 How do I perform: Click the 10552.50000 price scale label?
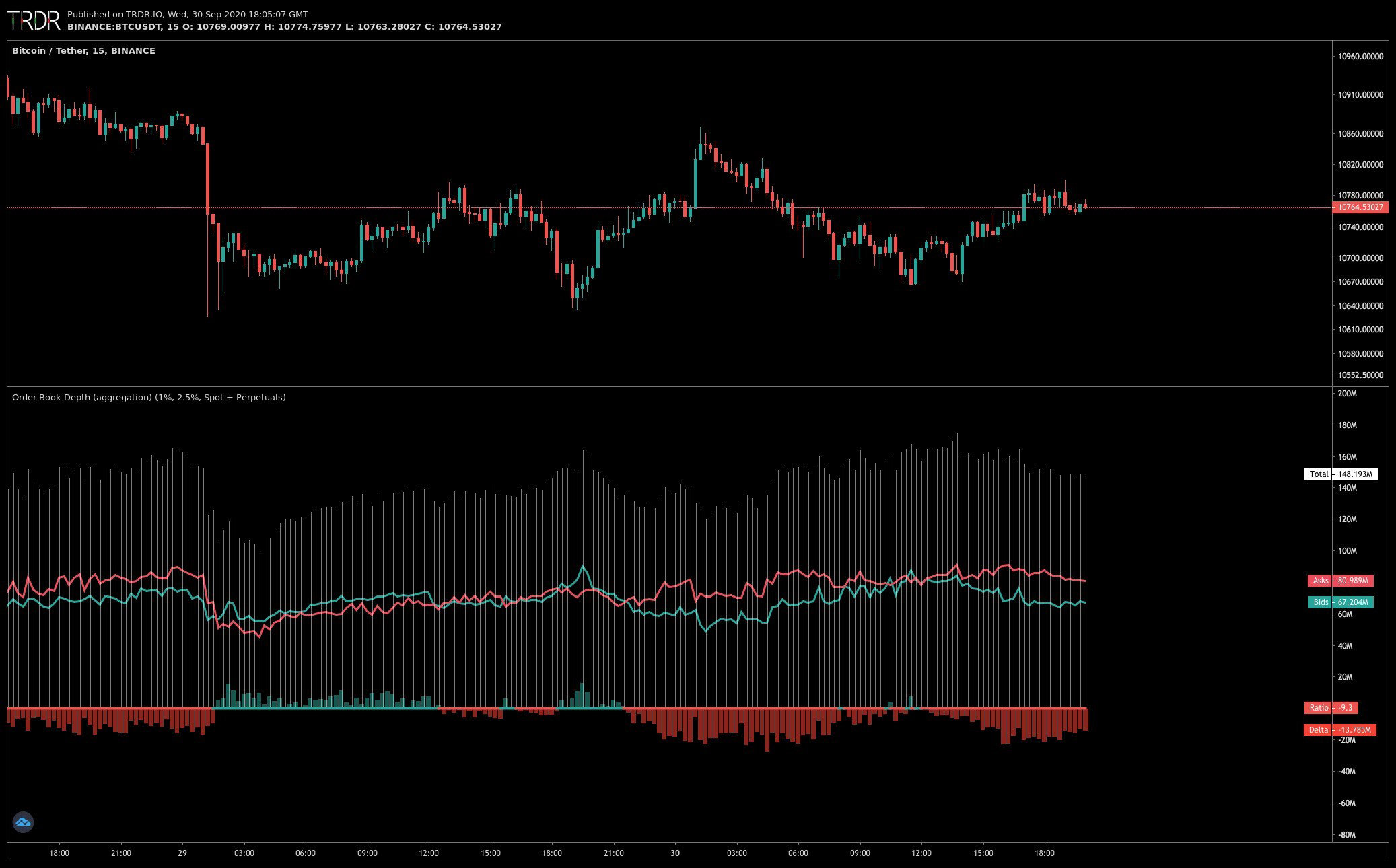coord(1360,375)
